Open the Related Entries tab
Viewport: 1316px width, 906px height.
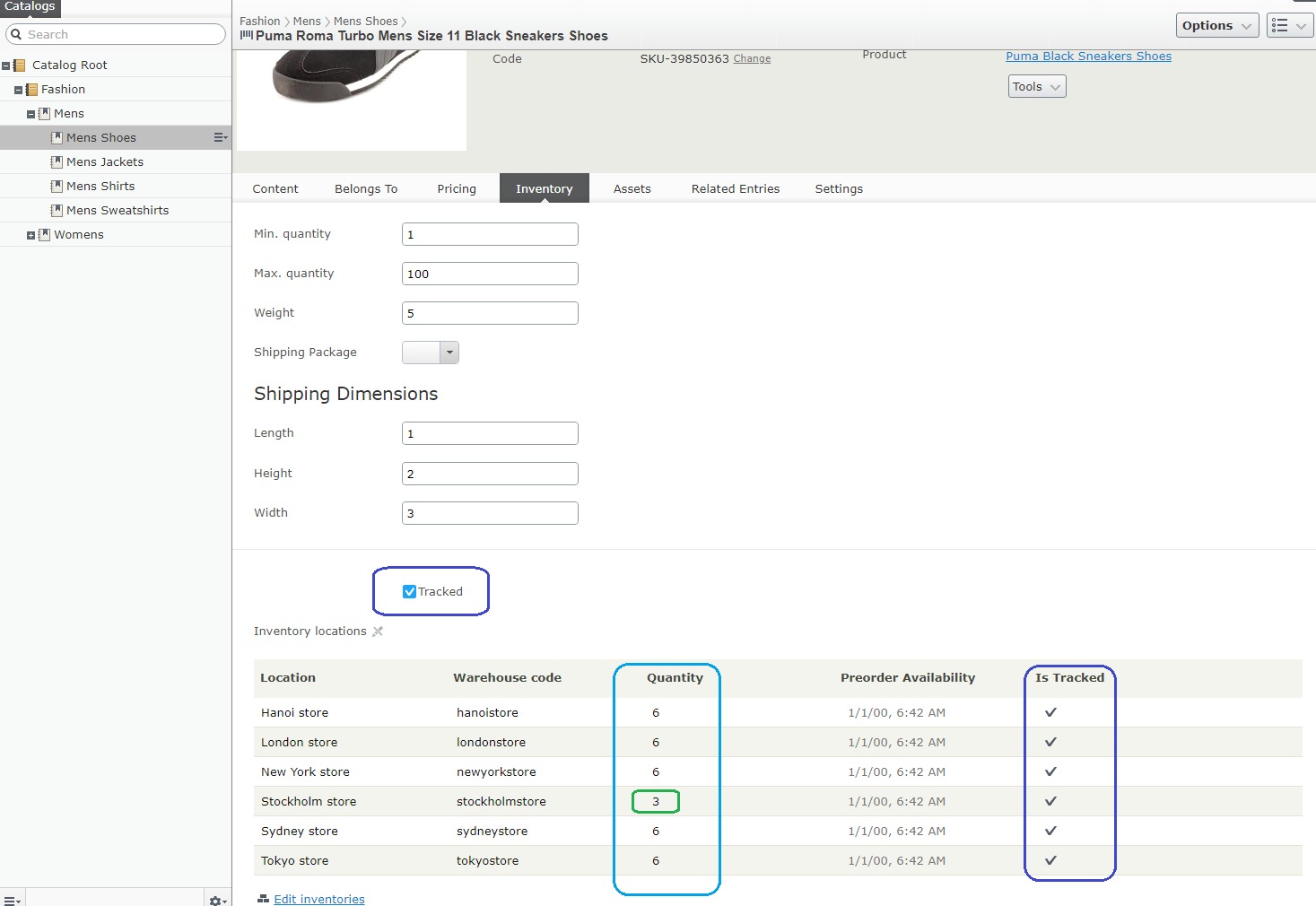point(735,188)
